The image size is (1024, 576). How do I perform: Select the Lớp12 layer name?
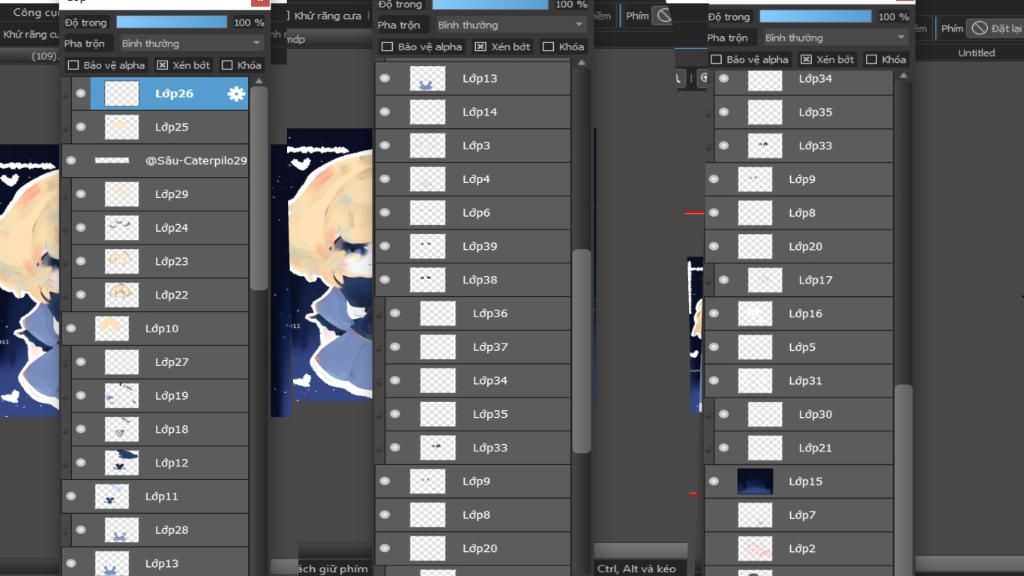[x=172, y=462]
